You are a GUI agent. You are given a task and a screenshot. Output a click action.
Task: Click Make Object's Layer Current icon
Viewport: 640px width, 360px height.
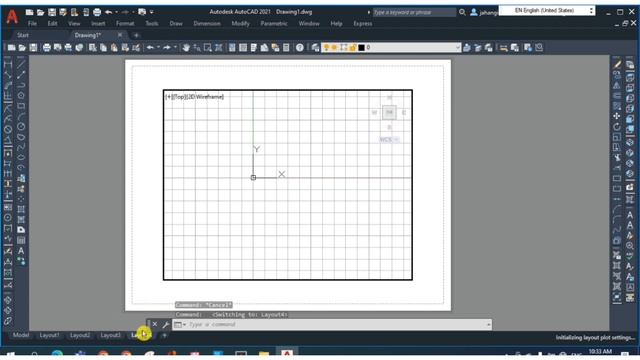pos(467,48)
